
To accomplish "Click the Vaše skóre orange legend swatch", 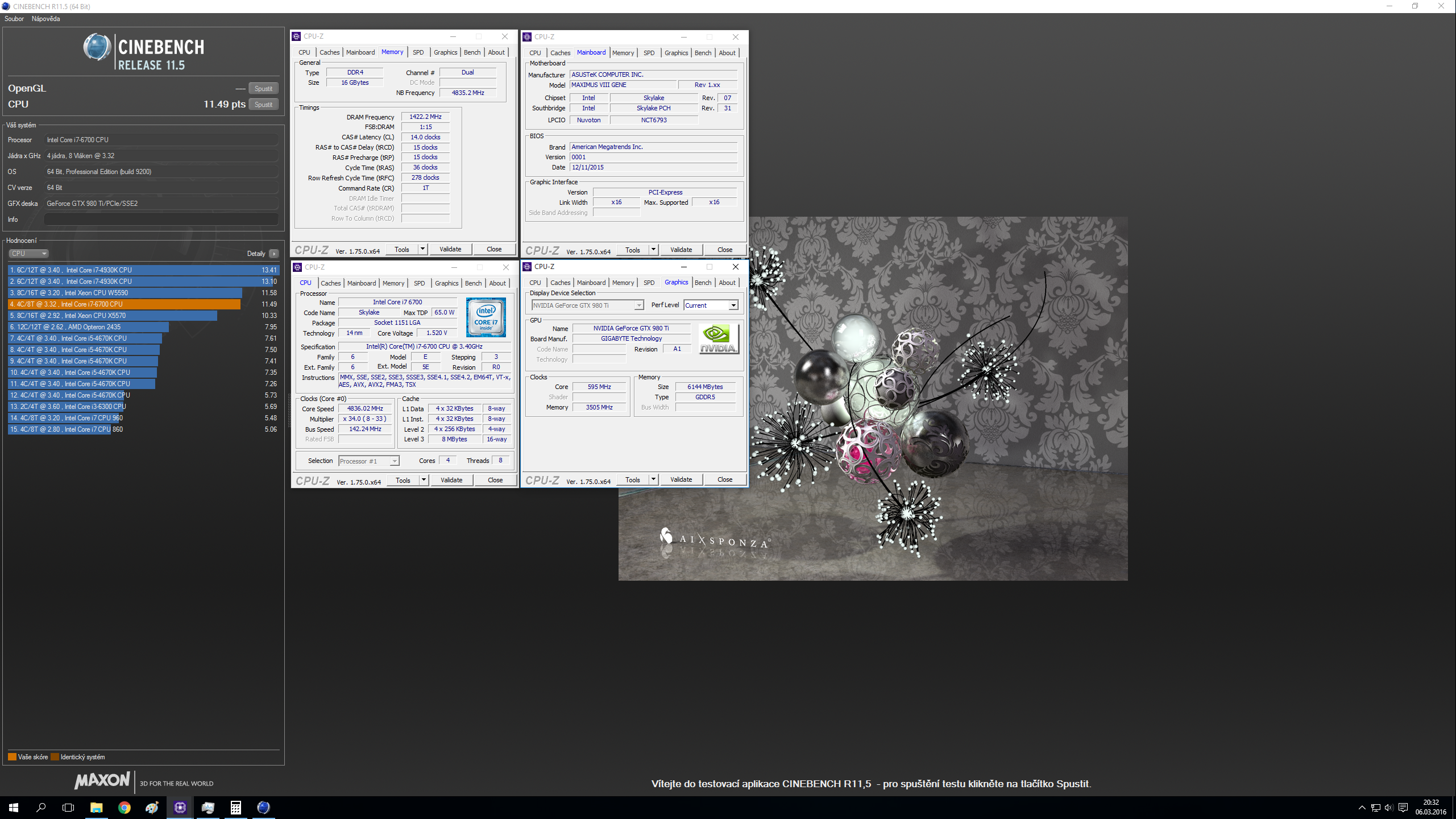I will 12,757.
